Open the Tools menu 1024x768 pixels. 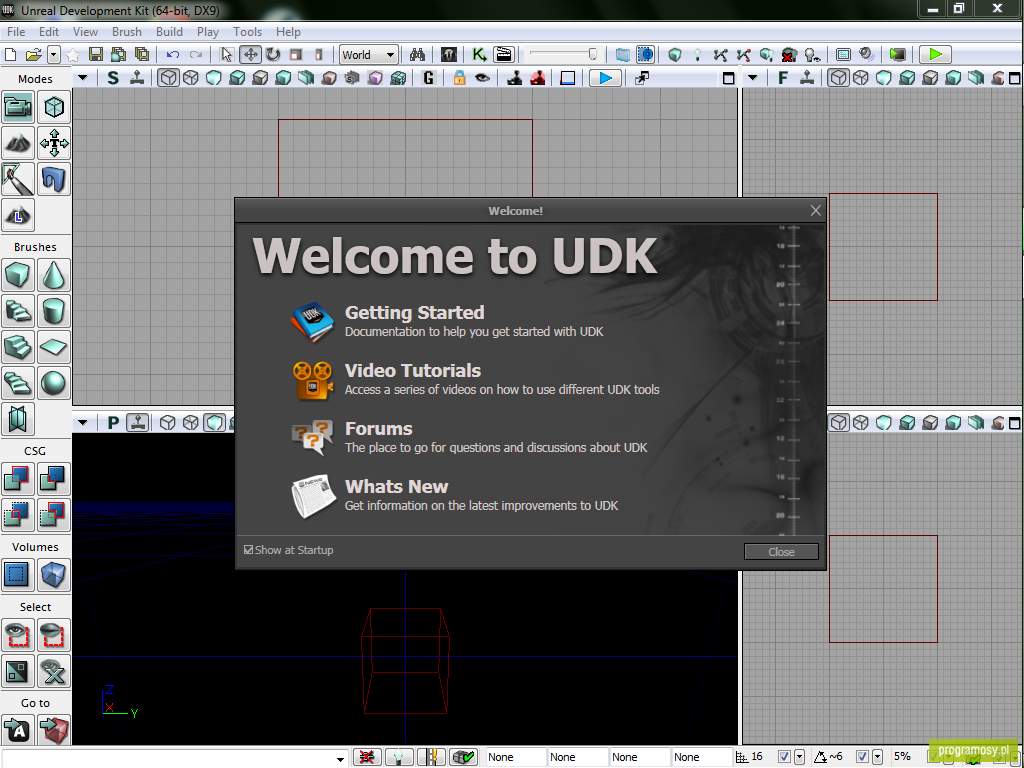[248, 31]
